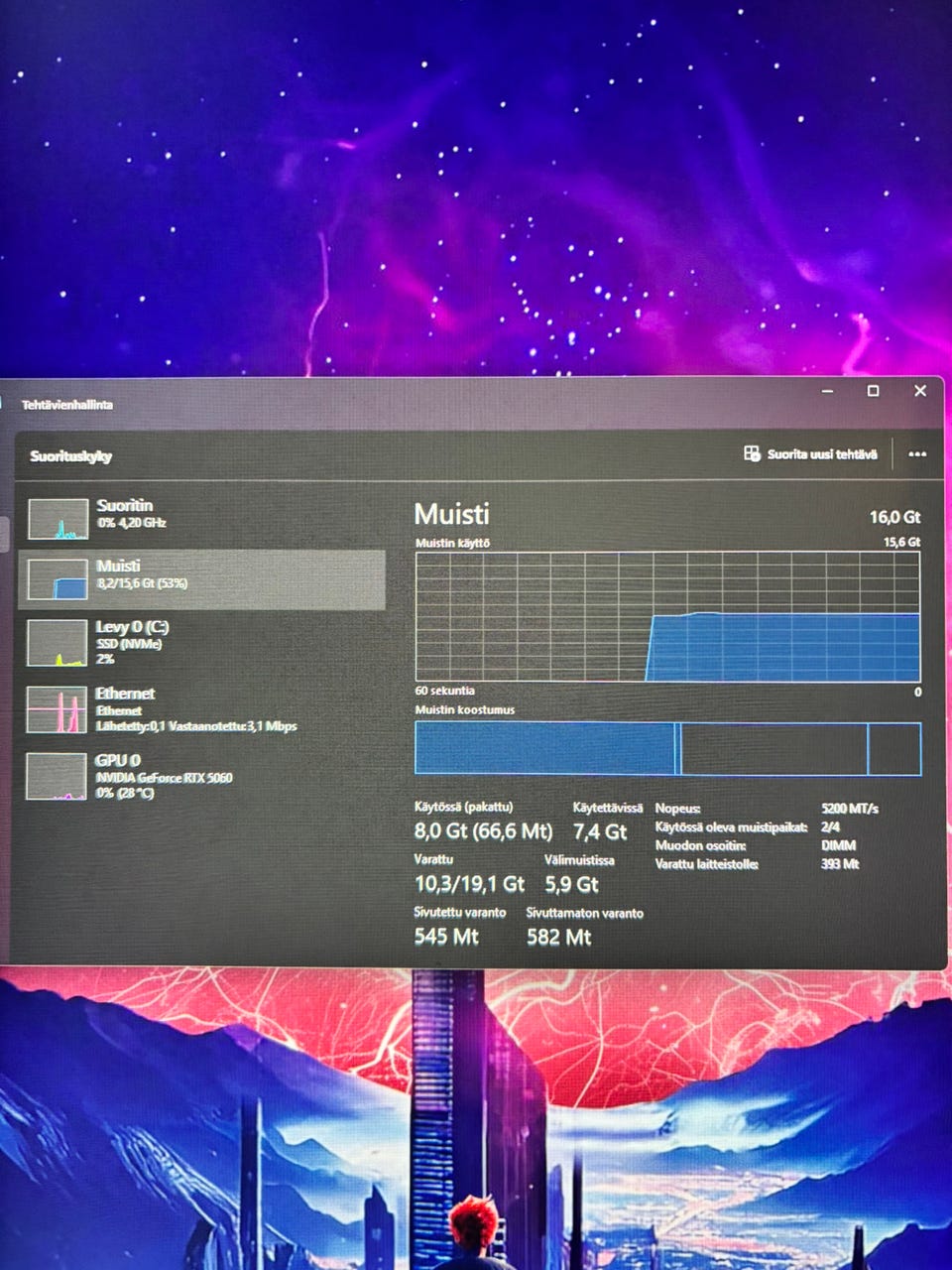Click the GPU 0 mini graph thumbnail
Image resolution: width=952 pixels, height=1270 pixels.
click(x=58, y=776)
